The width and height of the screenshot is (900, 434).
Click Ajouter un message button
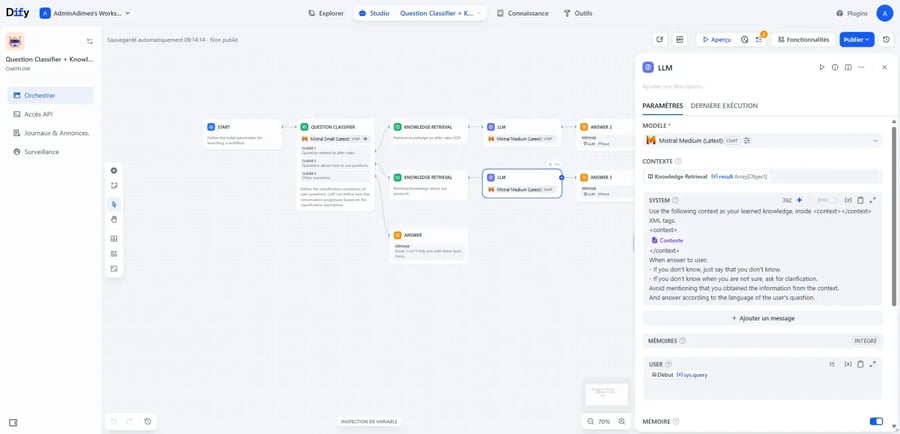click(763, 318)
